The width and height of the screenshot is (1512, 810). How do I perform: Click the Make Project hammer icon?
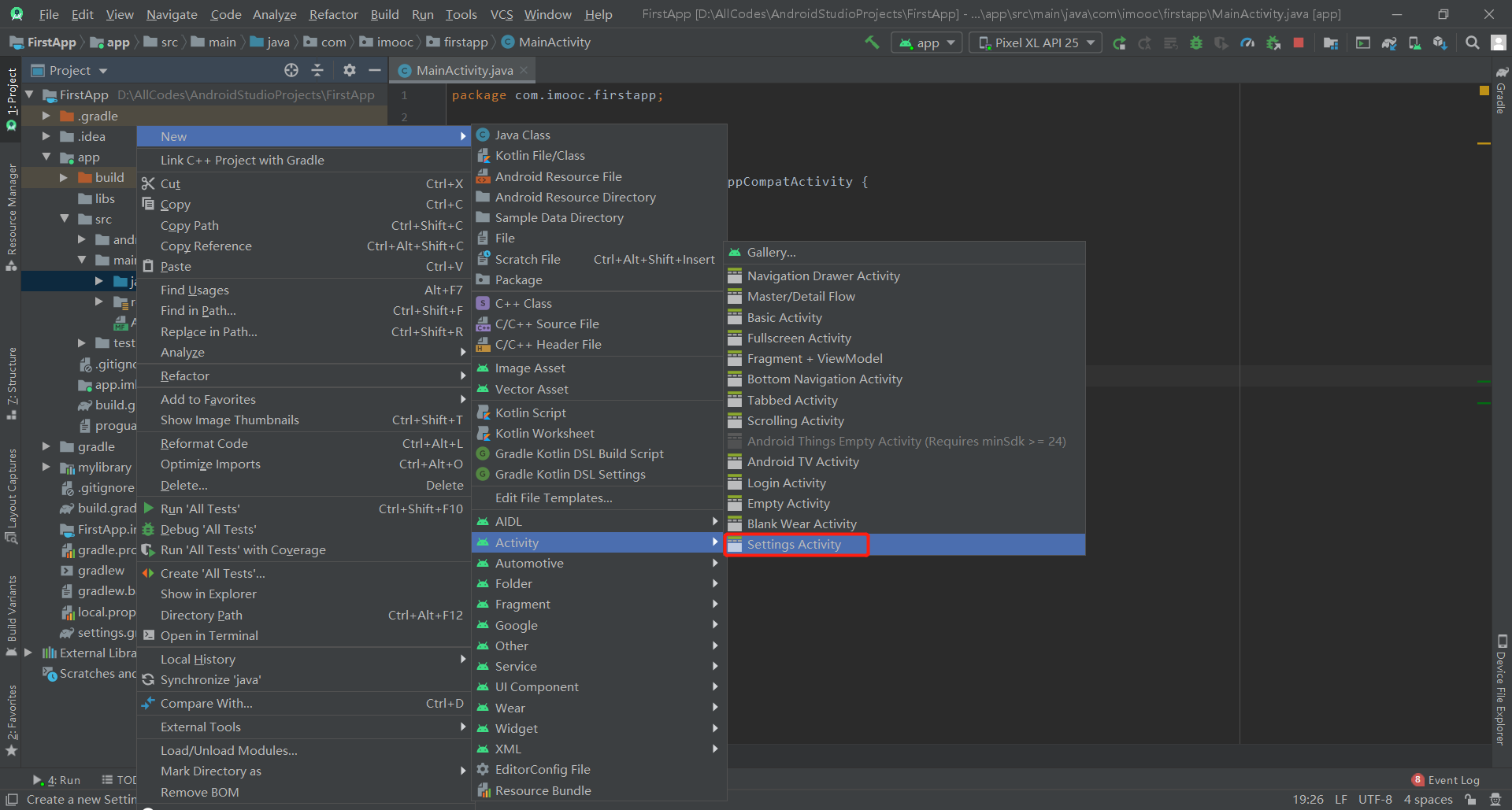tap(872, 43)
